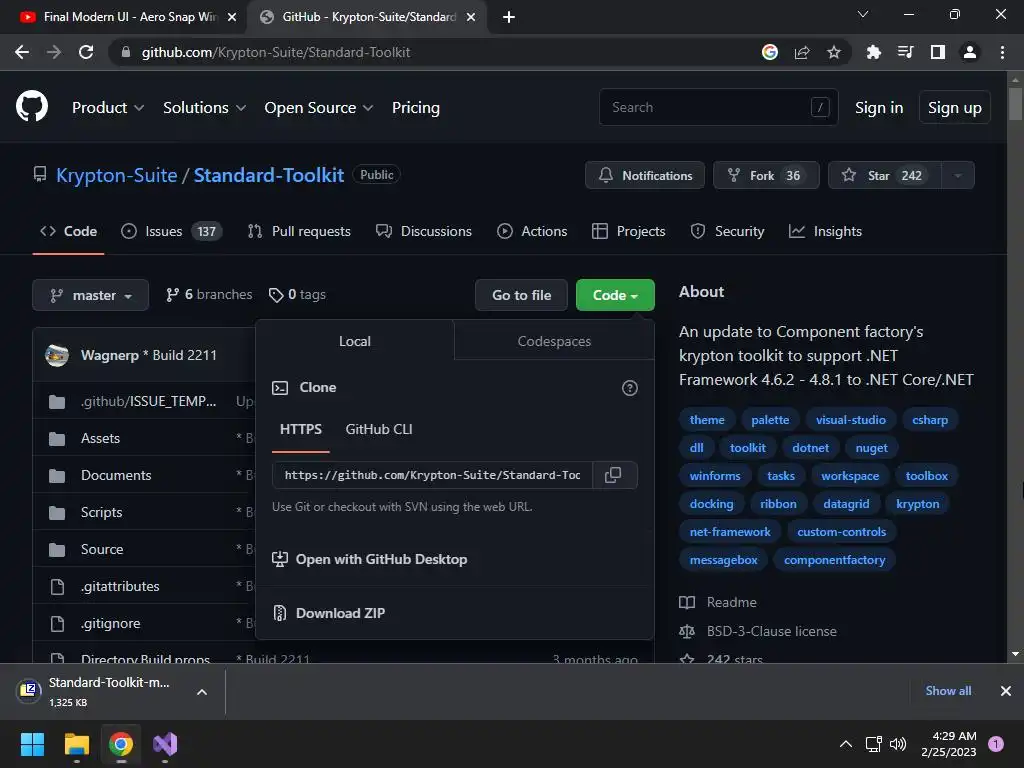The width and height of the screenshot is (1024, 768).
Task: Expand the Solutions menu
Action: click(x=204, y=108)
